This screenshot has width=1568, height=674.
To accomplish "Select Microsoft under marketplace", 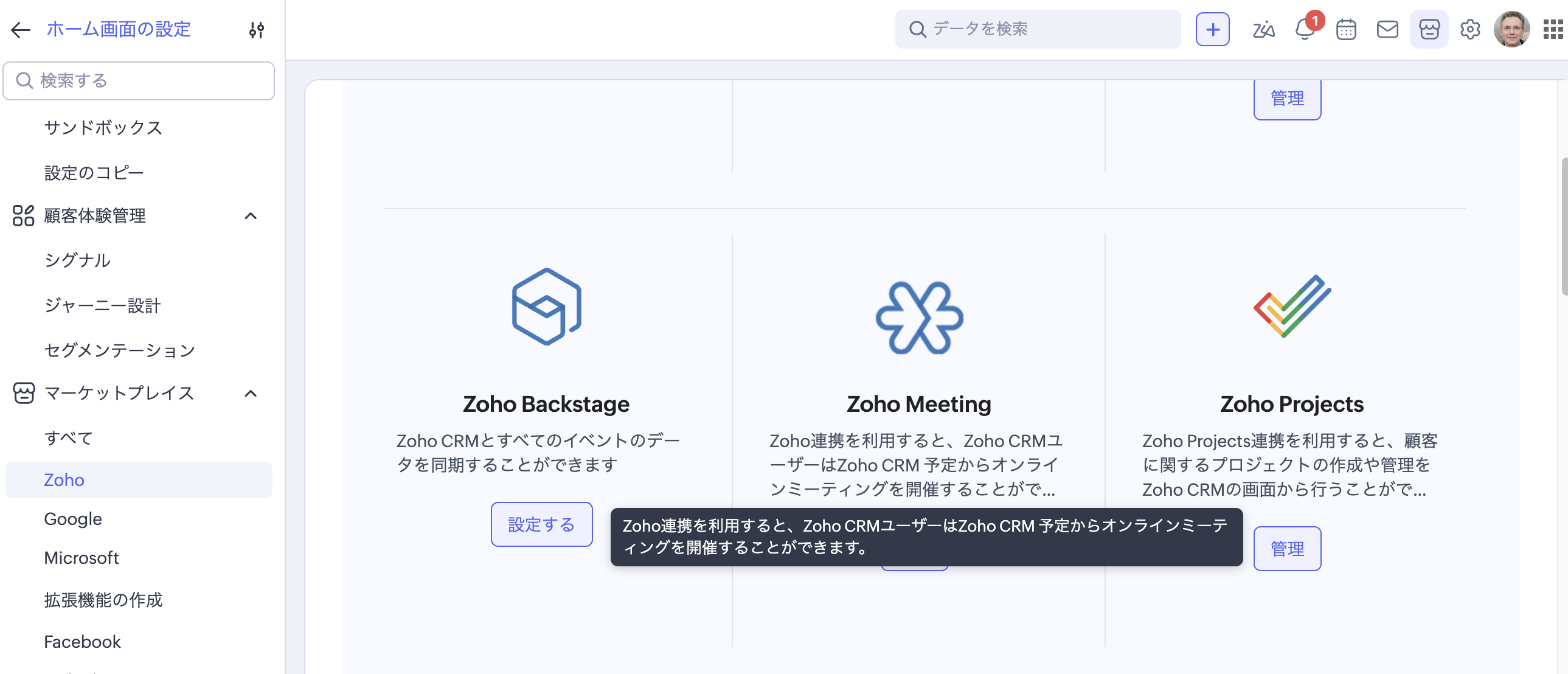I will [x=82, y=558].
